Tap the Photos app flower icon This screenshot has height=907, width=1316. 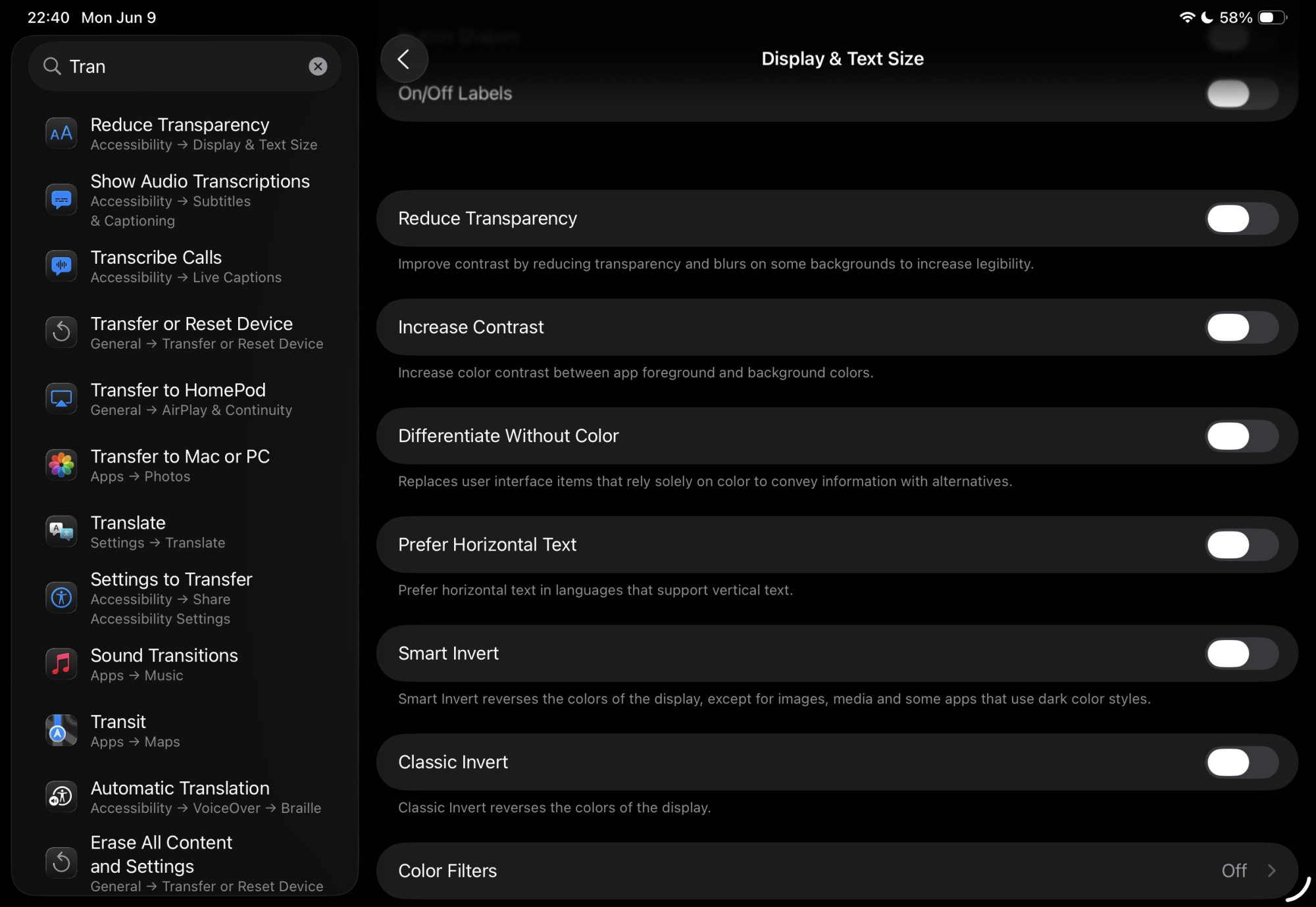pos(61,465)
